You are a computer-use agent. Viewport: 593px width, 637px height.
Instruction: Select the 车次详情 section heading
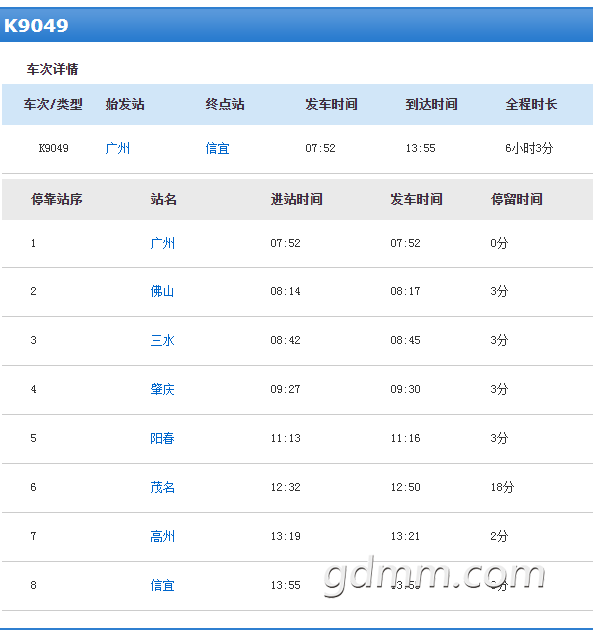[x=52, y=69]
